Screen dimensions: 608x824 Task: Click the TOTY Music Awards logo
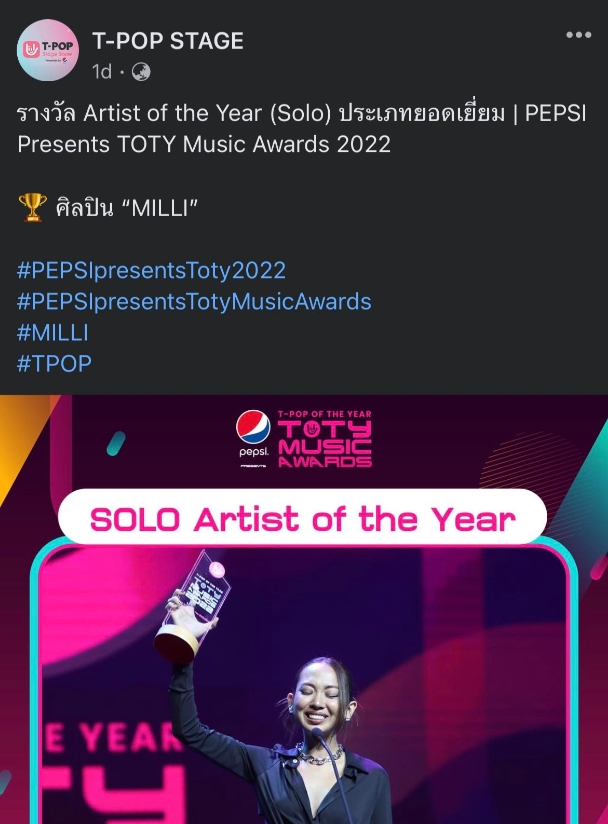click(324, 439)
